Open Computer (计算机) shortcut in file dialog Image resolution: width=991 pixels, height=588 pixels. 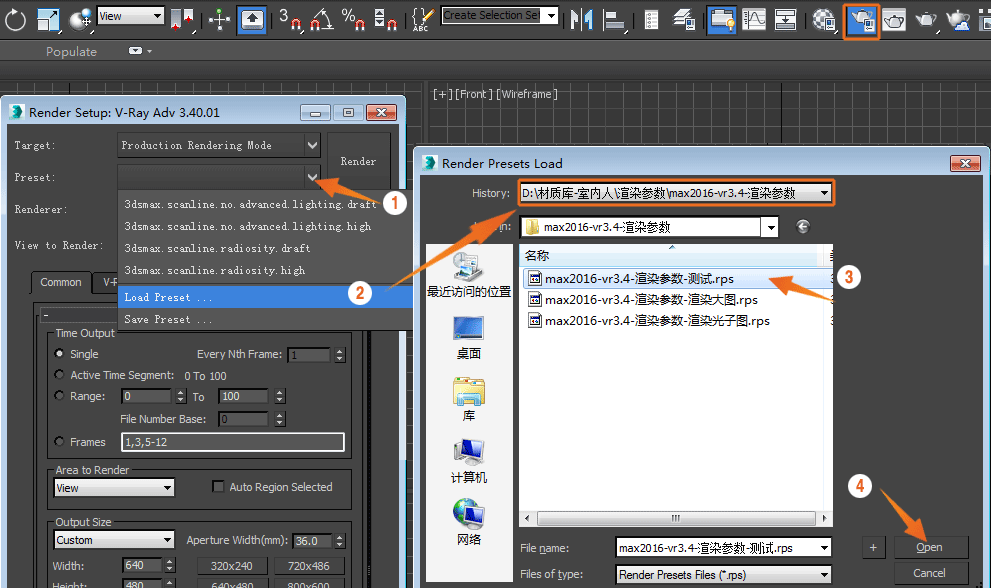468,462
